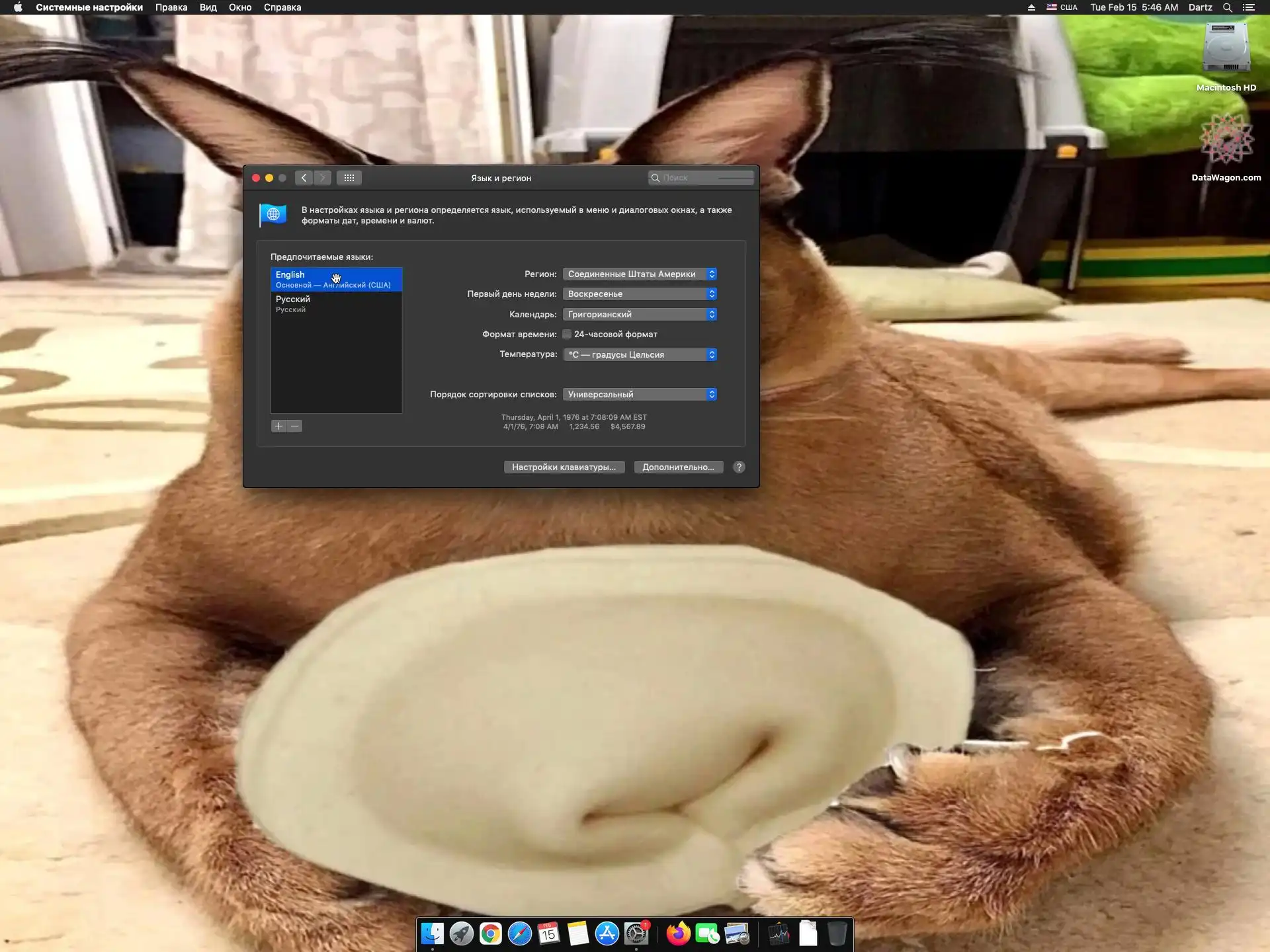Image resolution: width=1270 pixels, height=952 pixels.
Task: Open the Справка menu
Action: [282, 7]
